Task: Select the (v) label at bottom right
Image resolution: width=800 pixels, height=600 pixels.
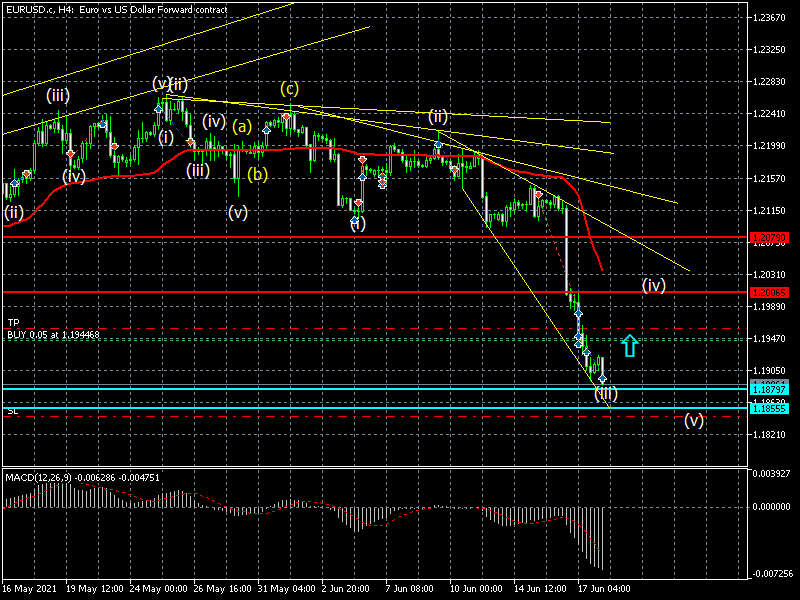Action: tap(694, 420)
